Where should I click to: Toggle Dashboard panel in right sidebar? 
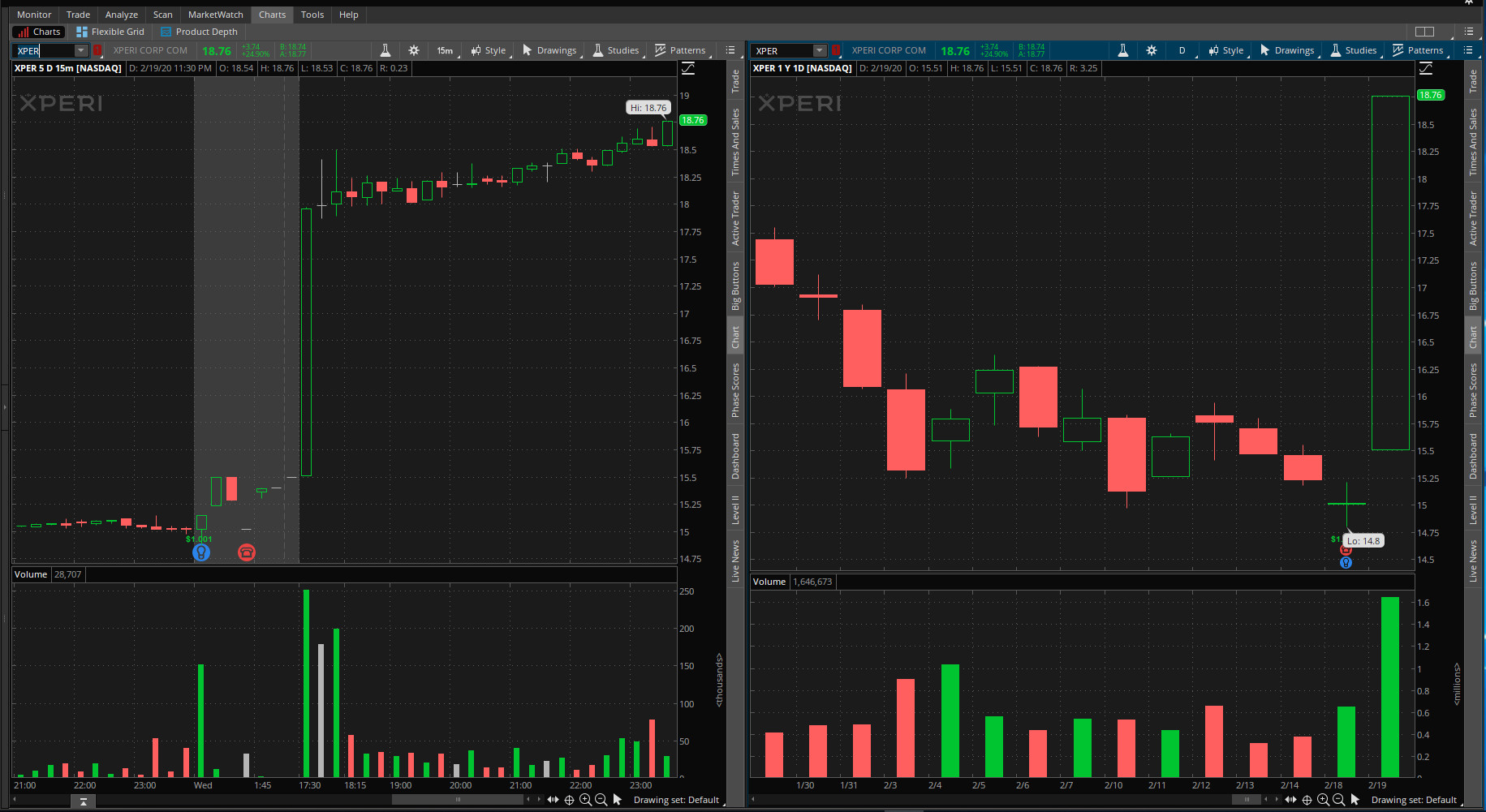coord(1473,456)
